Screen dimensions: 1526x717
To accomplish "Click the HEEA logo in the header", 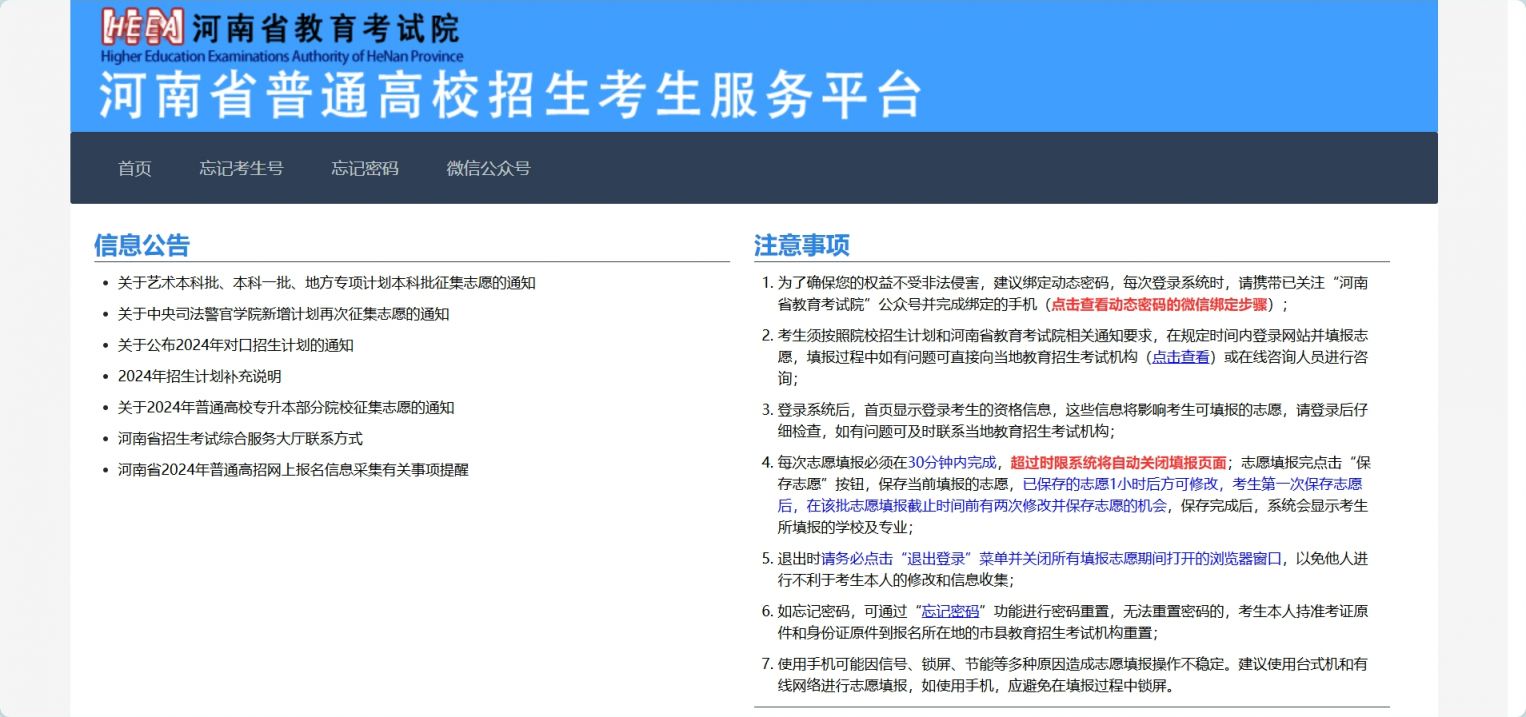I will [143, 27].
